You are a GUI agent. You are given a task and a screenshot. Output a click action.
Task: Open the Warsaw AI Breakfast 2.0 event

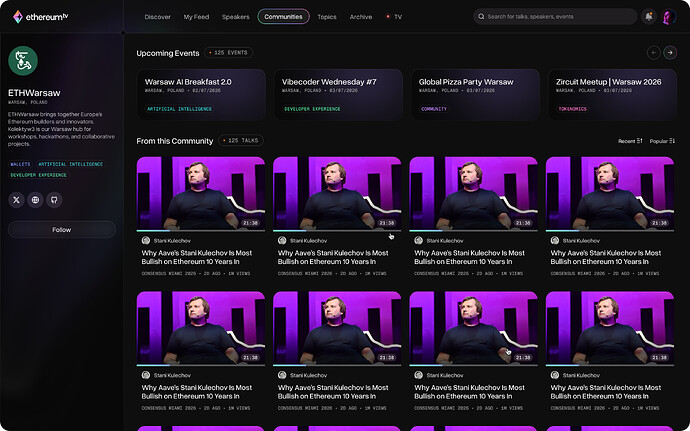[201, 94]
